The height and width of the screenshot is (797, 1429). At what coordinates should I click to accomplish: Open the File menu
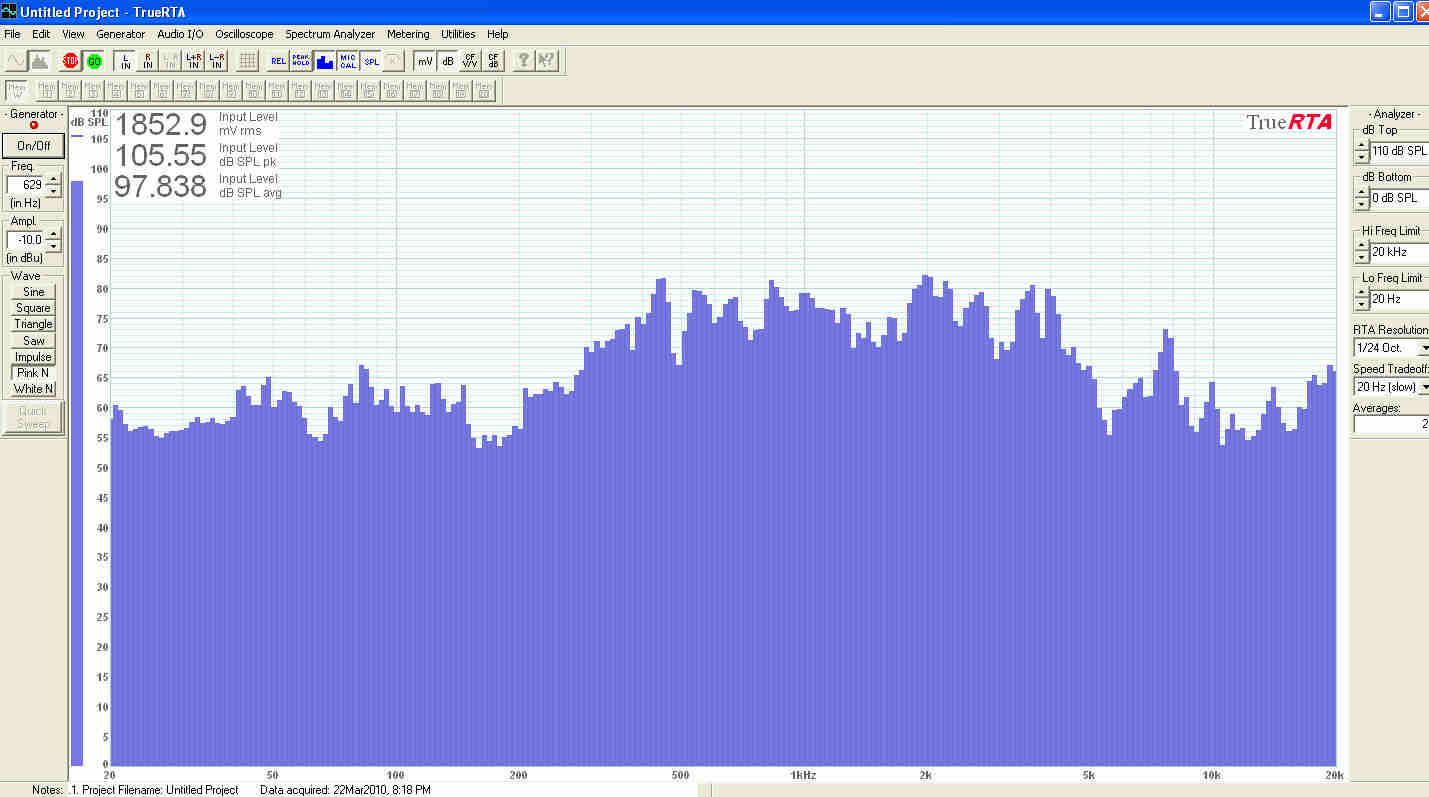[12, 34]
